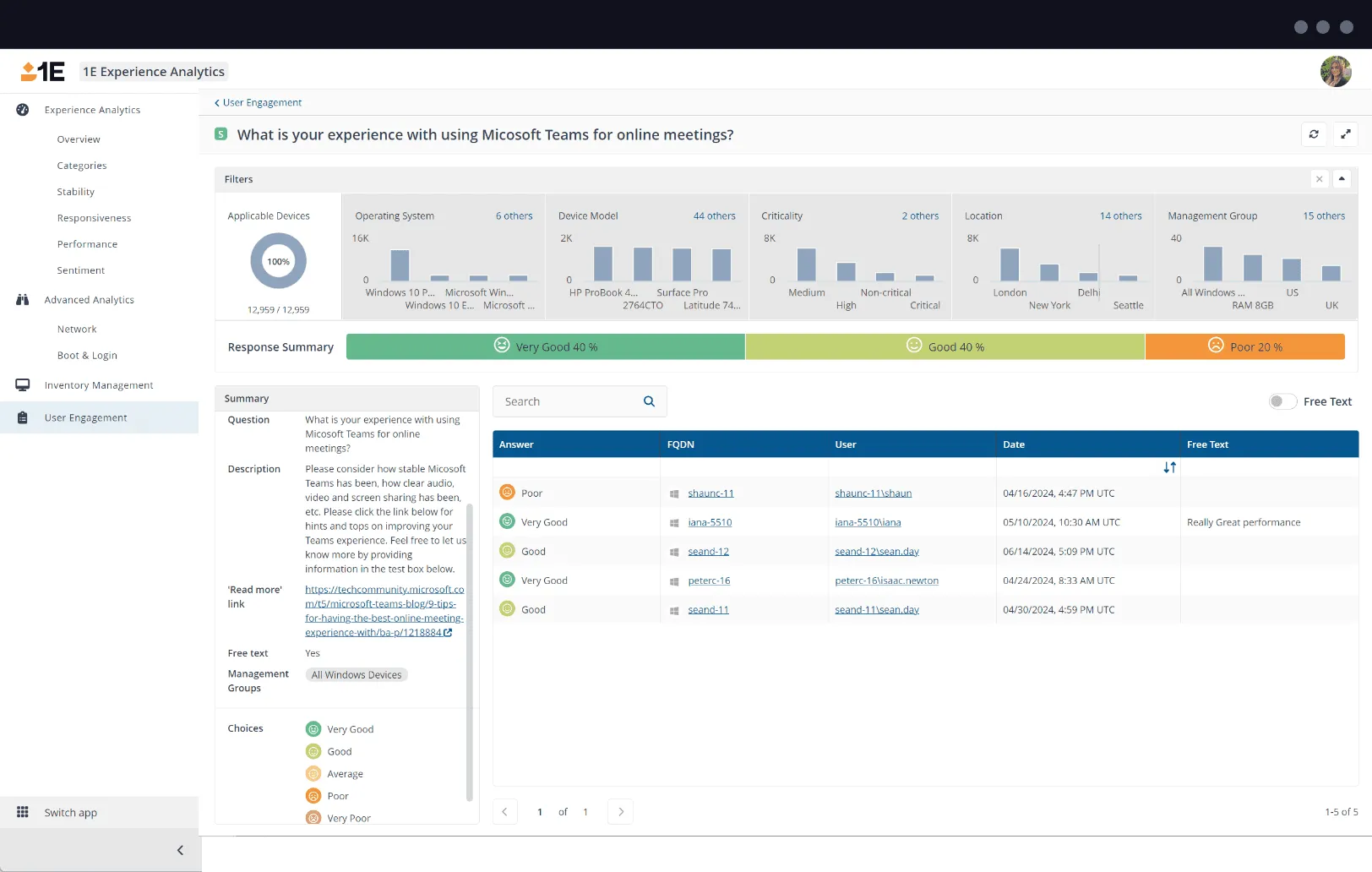The image size is (1372, 872).
Task: Collapse the left sidebar
Action: (x=180, y=850)
